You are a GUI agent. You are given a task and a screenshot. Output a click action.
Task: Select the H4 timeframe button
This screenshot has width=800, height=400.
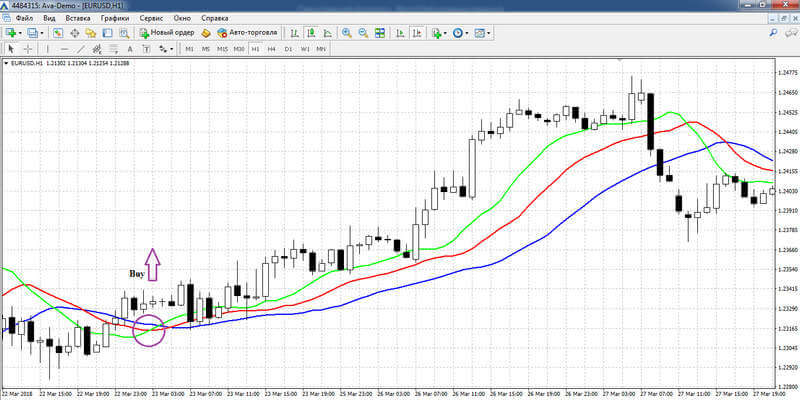(271, 49)
